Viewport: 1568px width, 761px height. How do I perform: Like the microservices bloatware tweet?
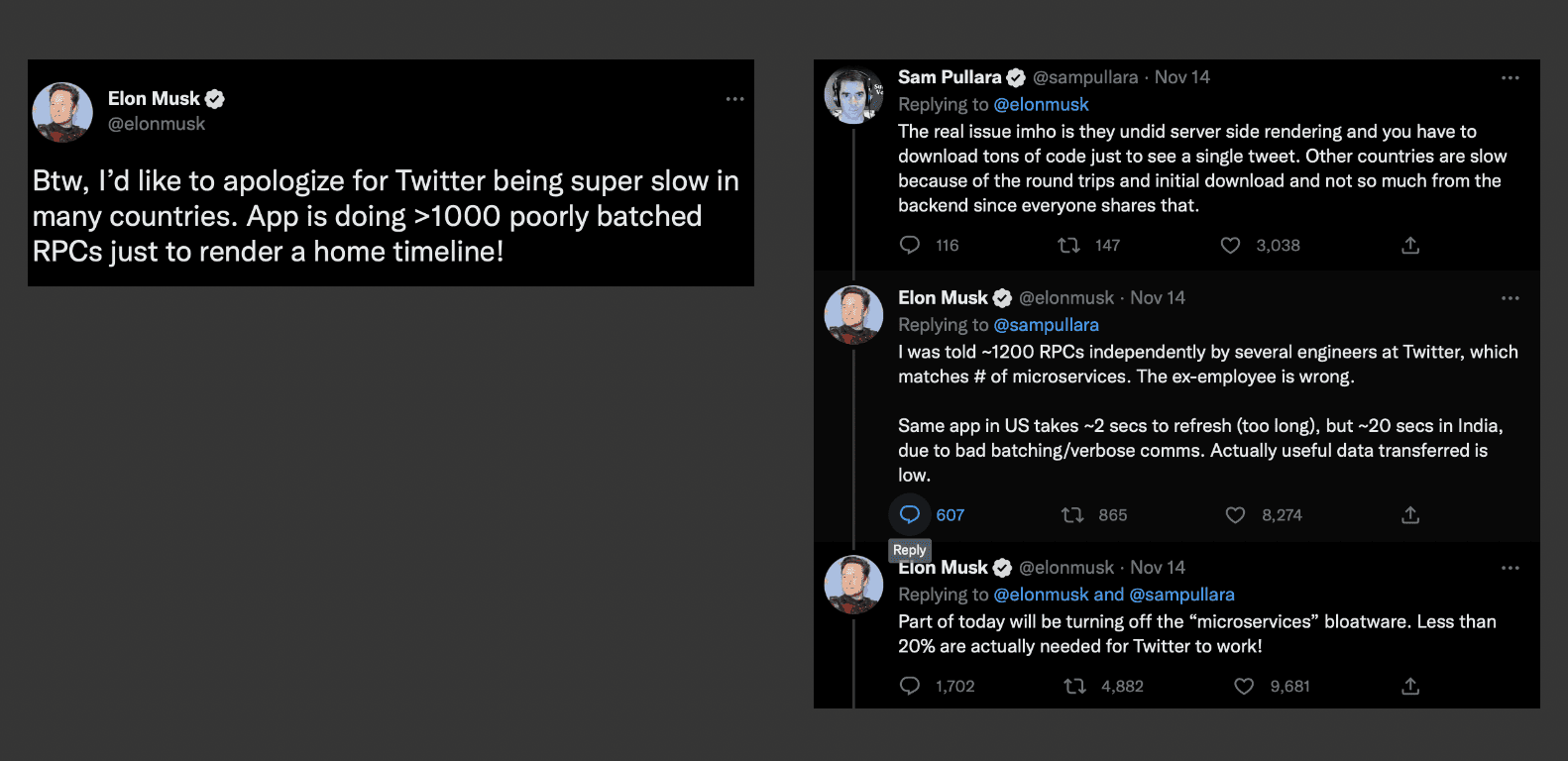1244,686
